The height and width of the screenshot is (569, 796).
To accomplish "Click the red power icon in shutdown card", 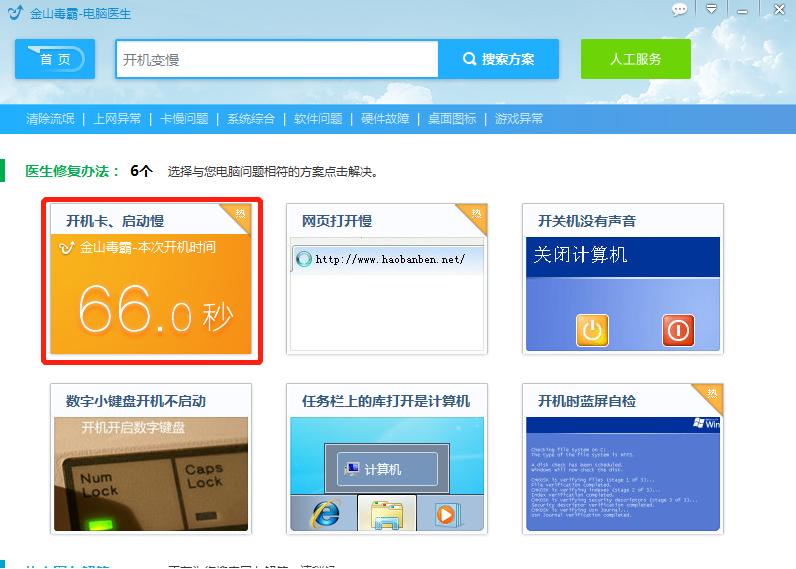I will (x=678, y=330).
